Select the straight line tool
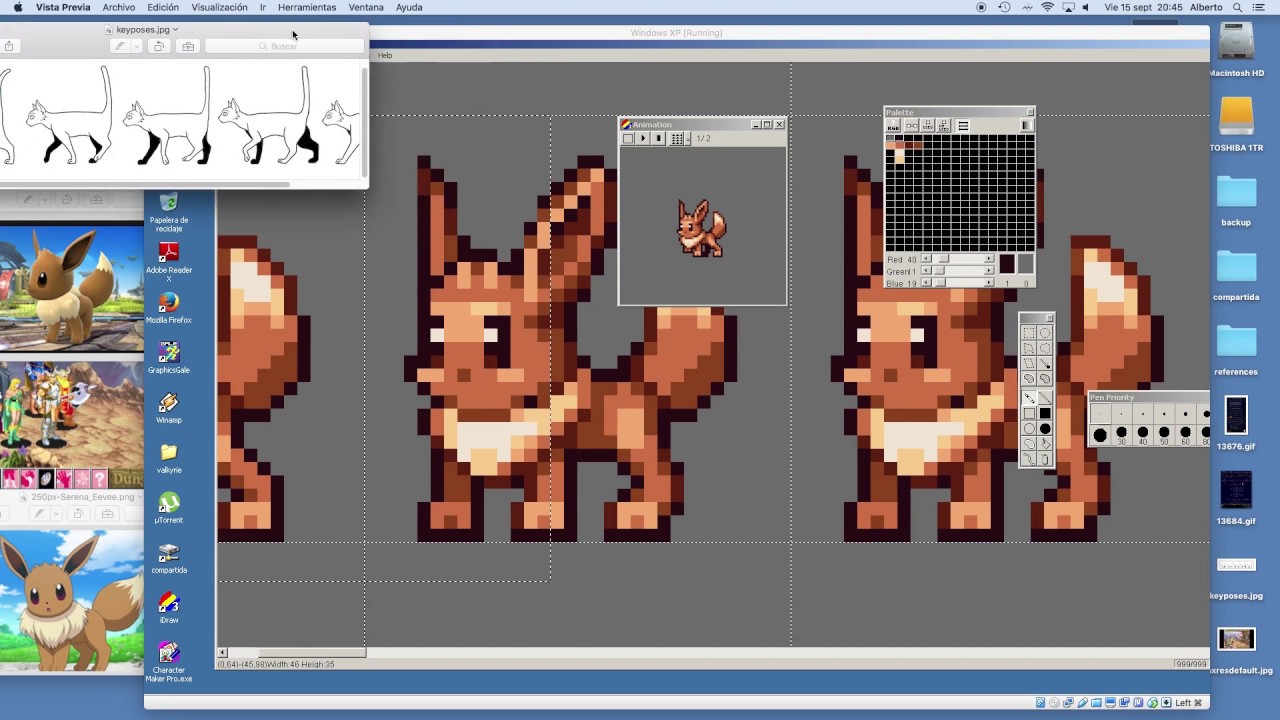1280x720 pixels. point(1045,398)
